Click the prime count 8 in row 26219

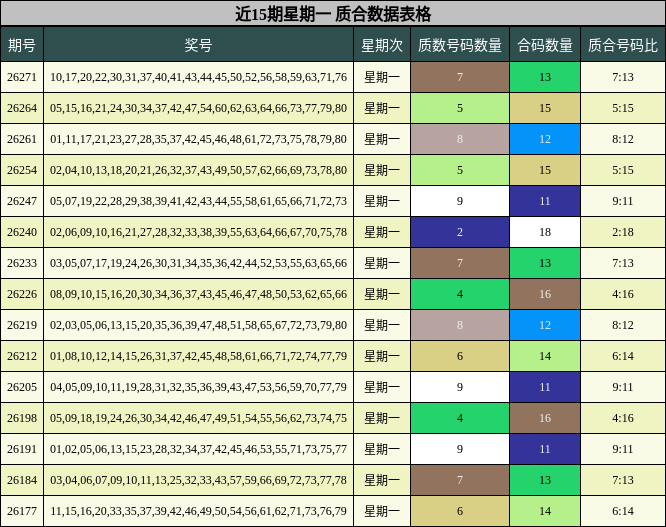(x=460, y=325)
